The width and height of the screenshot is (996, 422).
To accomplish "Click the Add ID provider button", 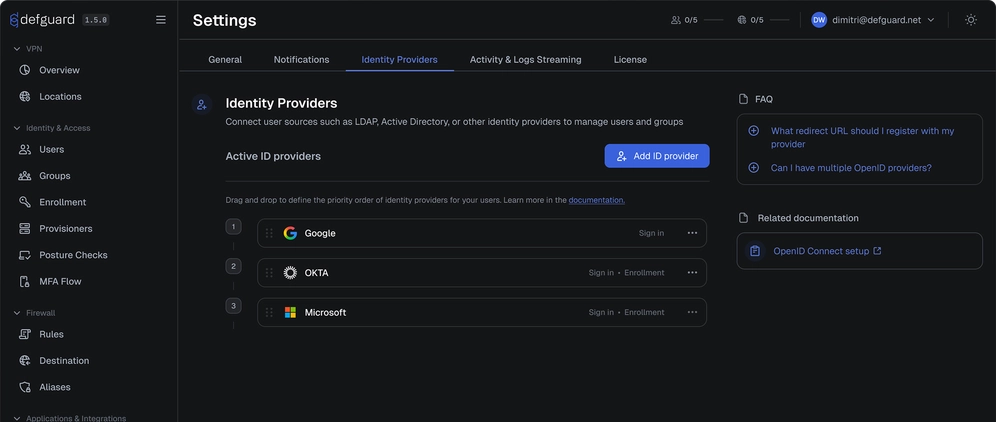I will [x=657, y=156].
